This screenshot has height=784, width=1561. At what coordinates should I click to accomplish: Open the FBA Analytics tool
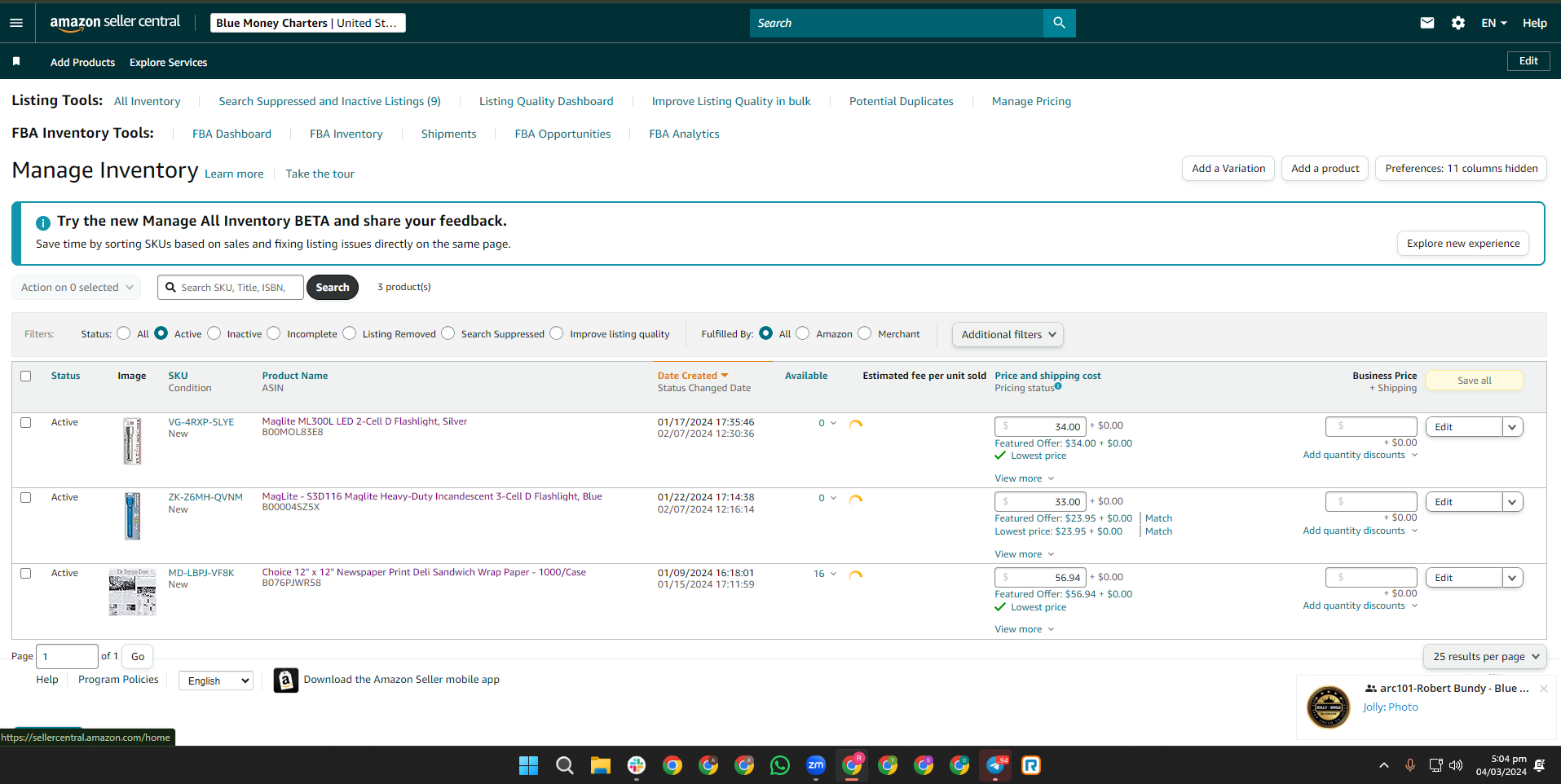pyautogui.click(x=684, y=134)
